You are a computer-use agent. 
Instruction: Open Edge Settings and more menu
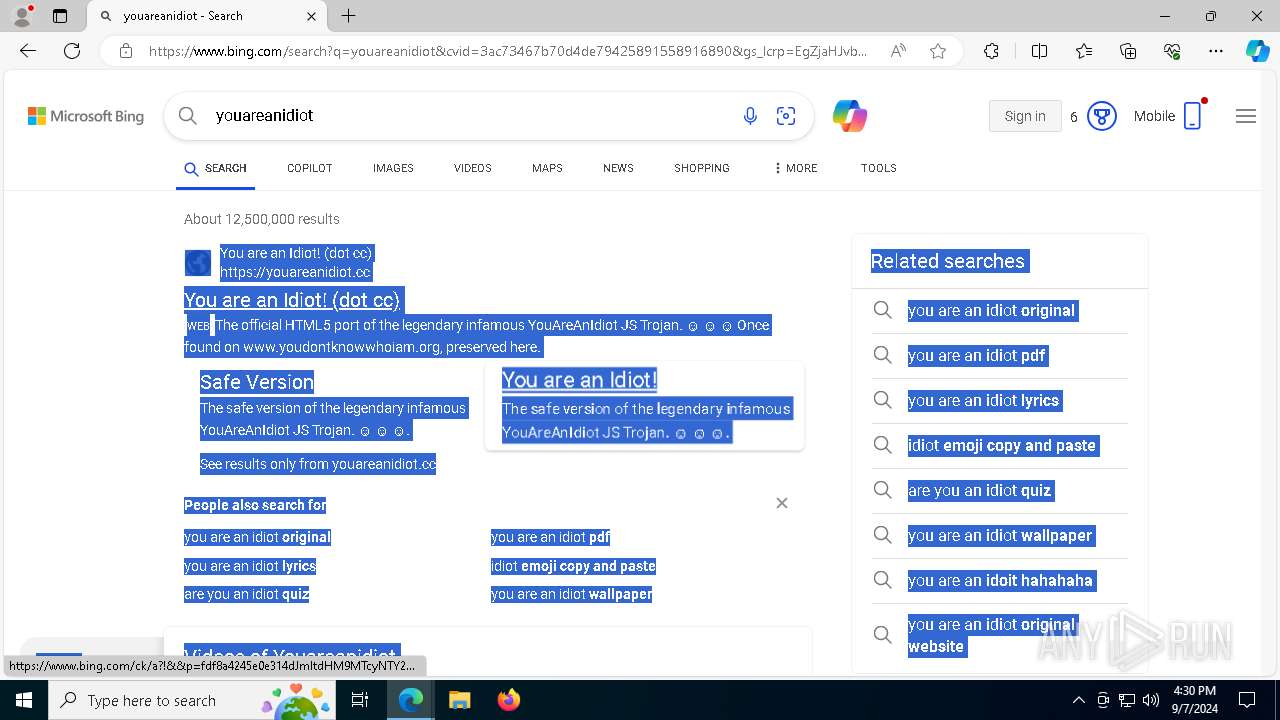point(1216,51)
